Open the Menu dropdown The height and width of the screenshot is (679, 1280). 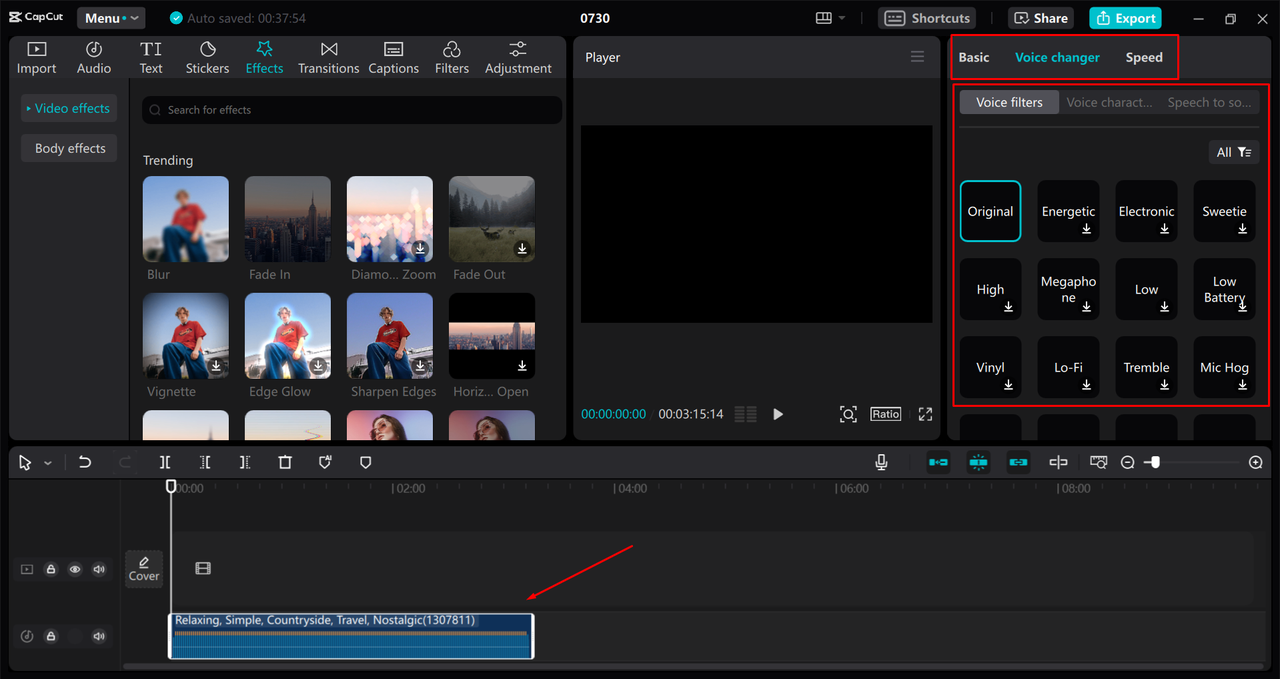[111, 18]
